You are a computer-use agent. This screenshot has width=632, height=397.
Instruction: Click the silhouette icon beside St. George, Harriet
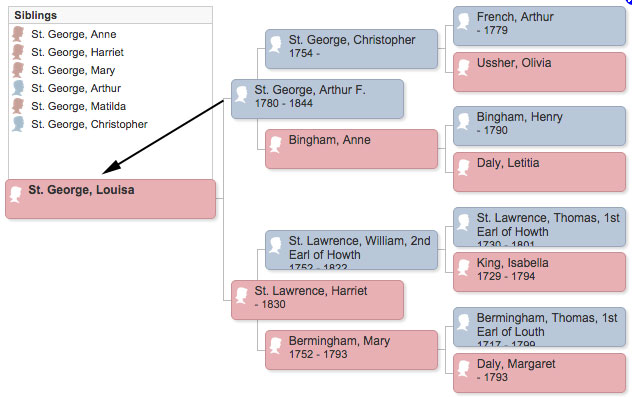18,52
